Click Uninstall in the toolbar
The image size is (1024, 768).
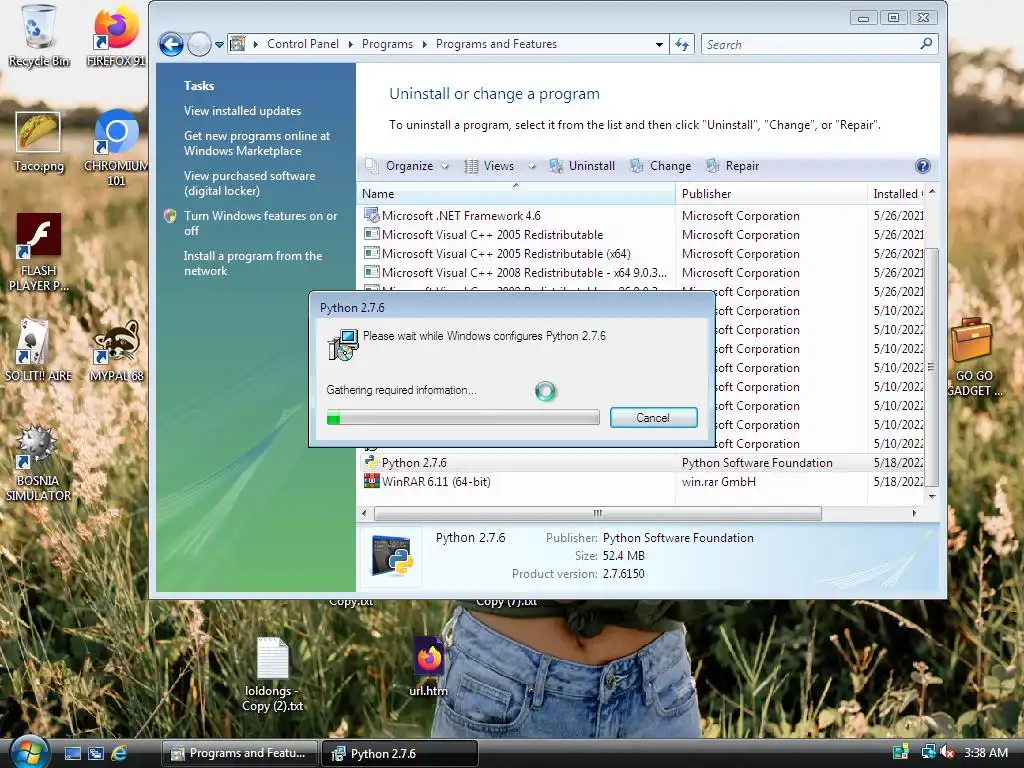click(582, 166)
